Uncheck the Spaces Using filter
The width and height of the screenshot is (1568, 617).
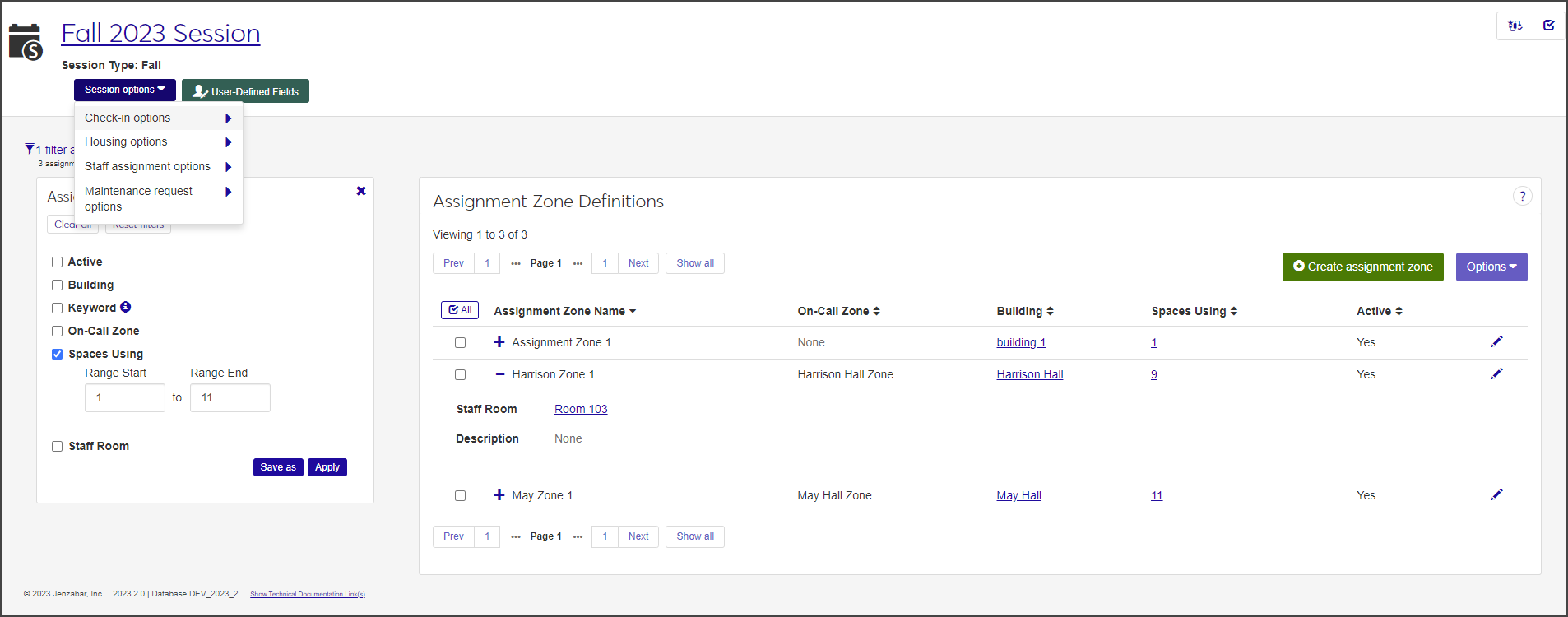pyautogui.click(x=58, y=355)
